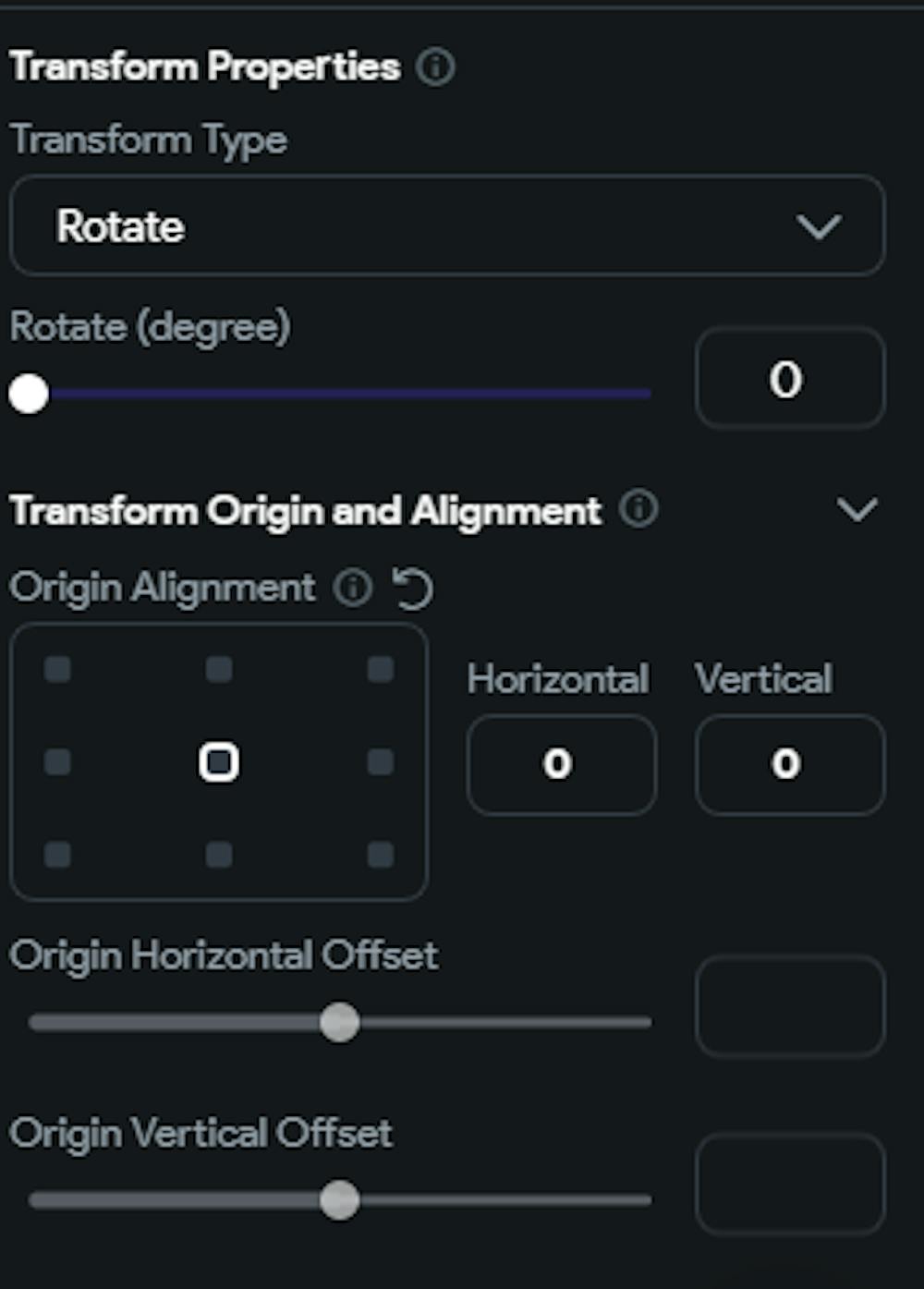Pick the bottom-left alignment position
Viewport: 924px width, 1289px height.
(58, 853)
